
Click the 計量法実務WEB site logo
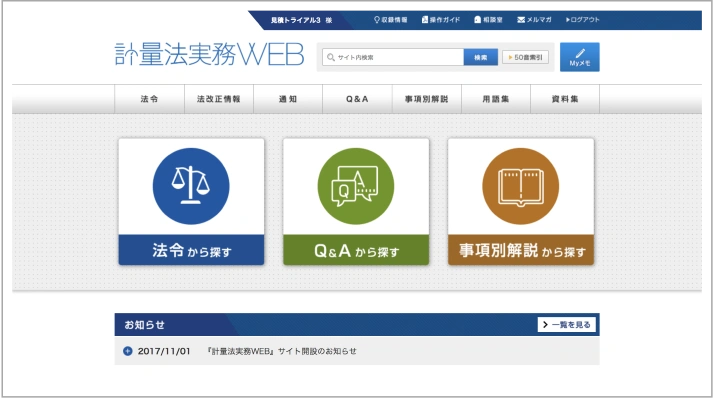tap(210, 55)
